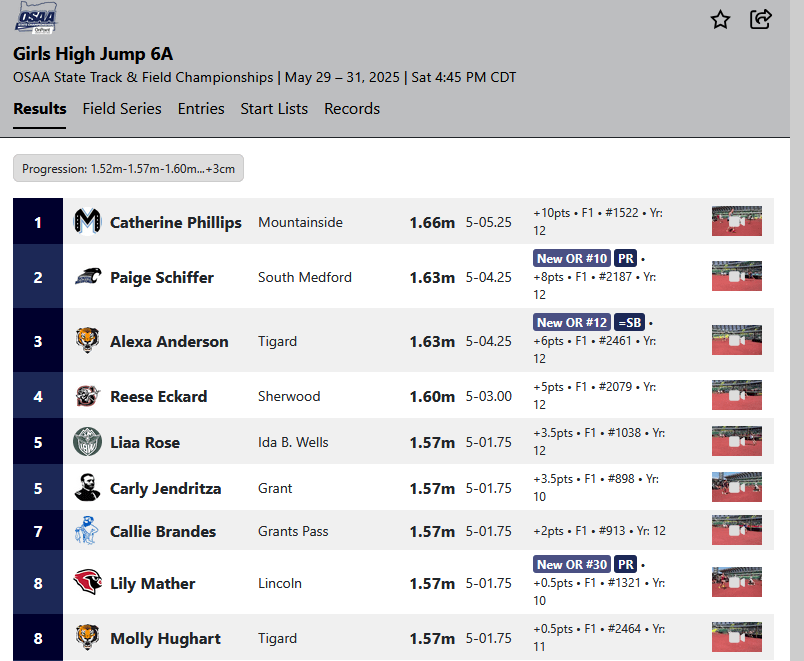This screenshot has width=804, height=661.
Task: Click Mountainside team logo icon
Action: pyautogui.click(x=88, y=222)
